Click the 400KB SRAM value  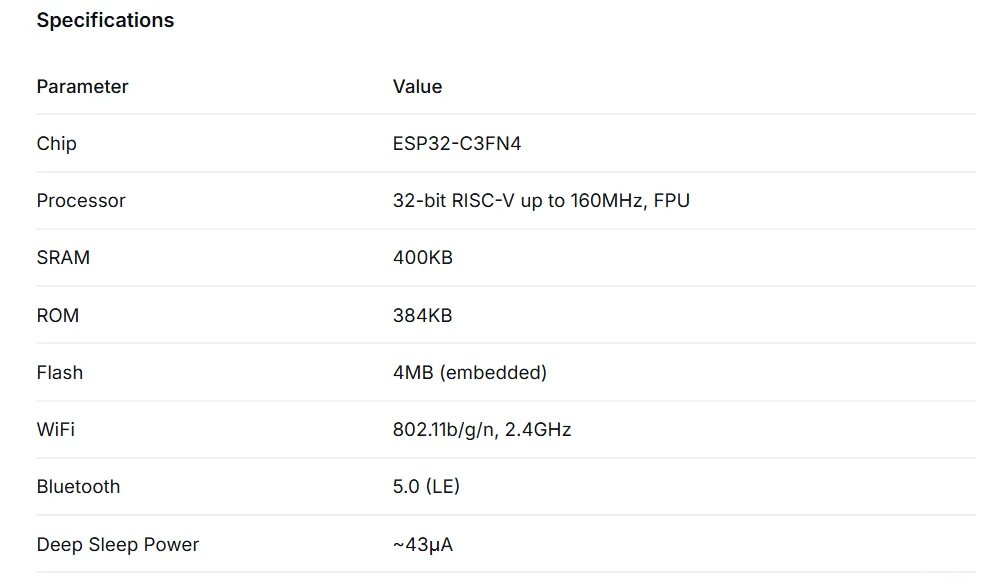(422, 258)
